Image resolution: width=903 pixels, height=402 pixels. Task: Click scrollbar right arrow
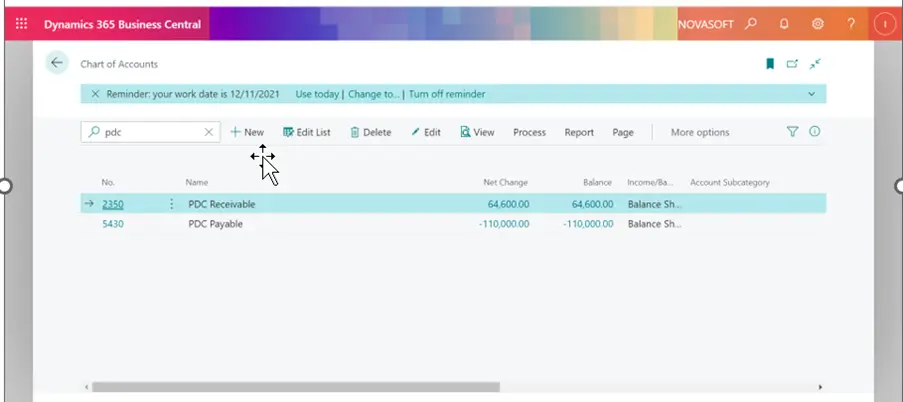coord(820,387)
